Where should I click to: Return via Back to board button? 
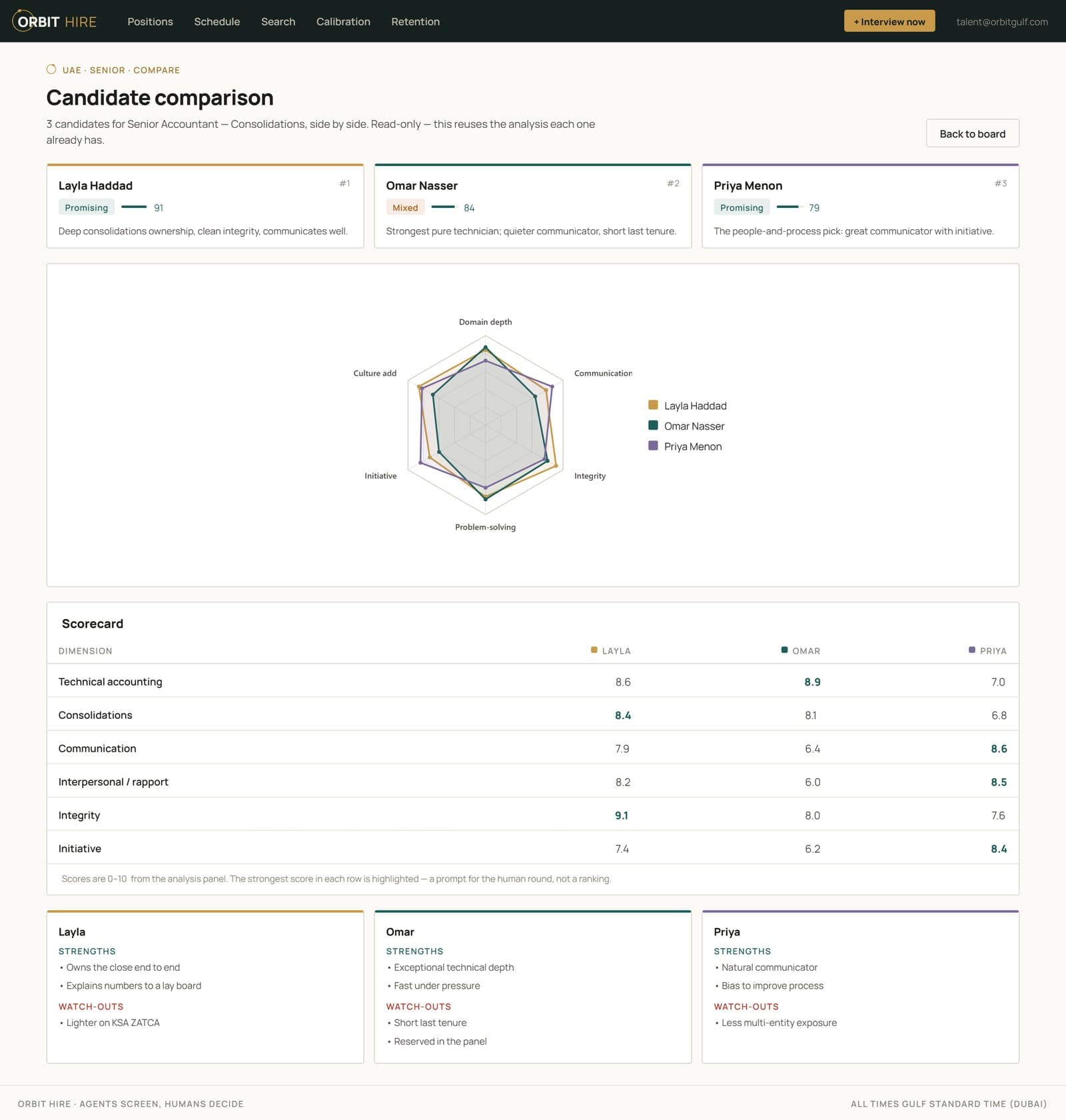[972, 133]
